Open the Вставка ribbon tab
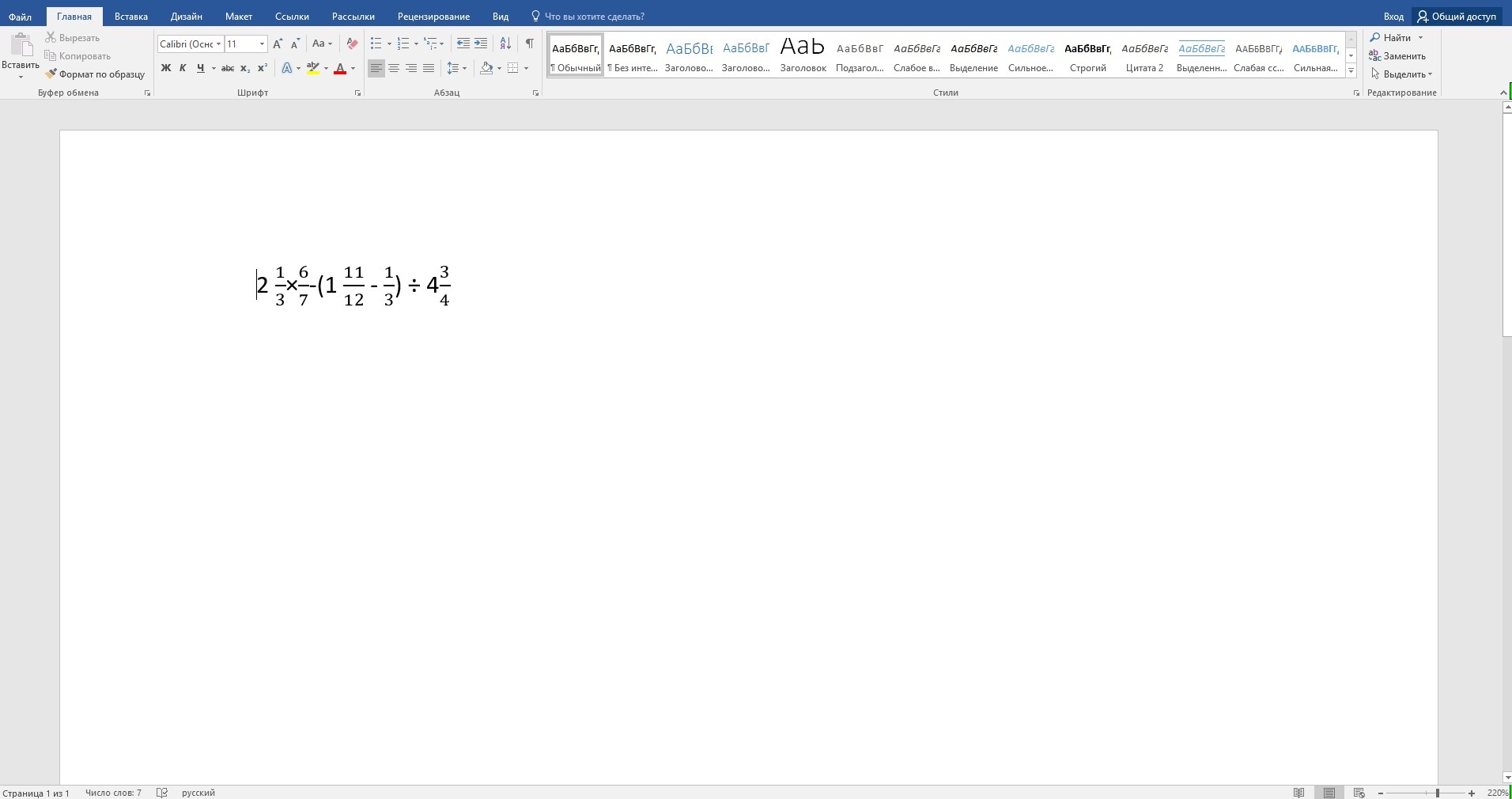The height and width of the screenshot is (799, 1512). tap(131, 16)
